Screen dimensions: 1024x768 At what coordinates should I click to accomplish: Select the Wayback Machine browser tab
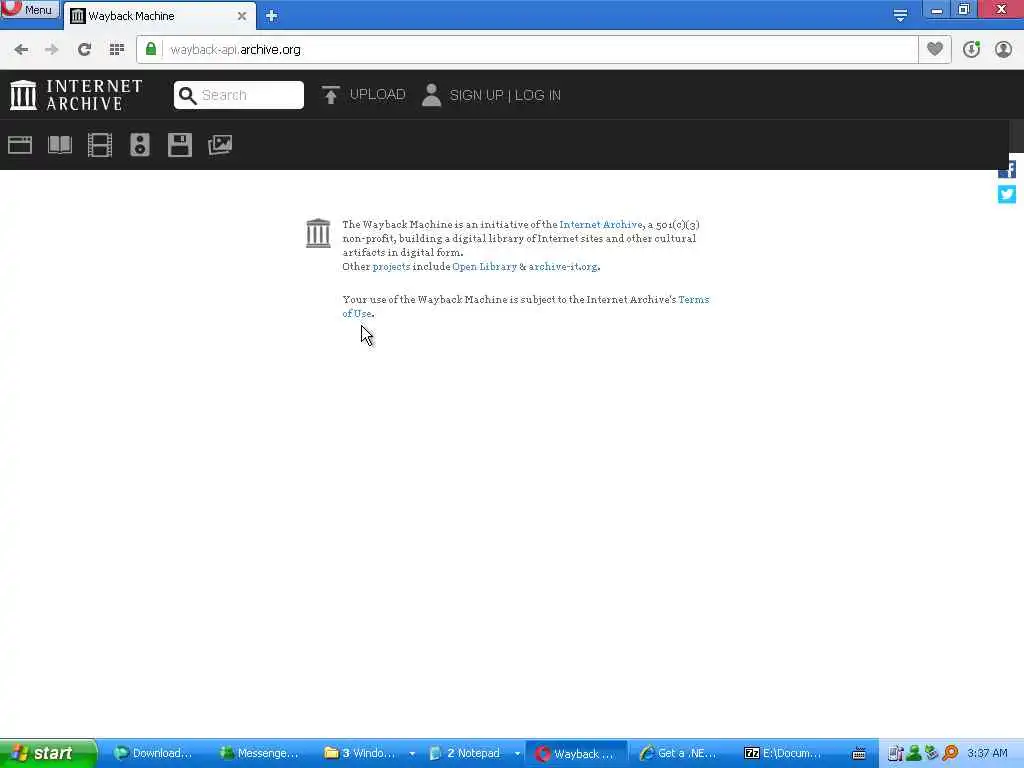pos(157,16)
